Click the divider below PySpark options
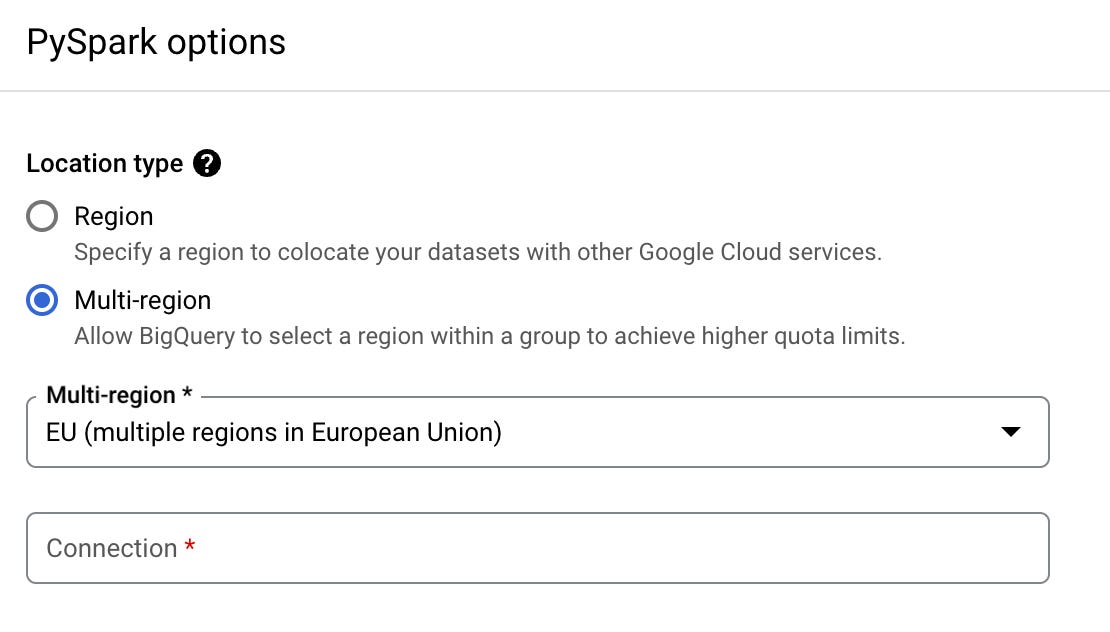 click(x=555, y=91)
